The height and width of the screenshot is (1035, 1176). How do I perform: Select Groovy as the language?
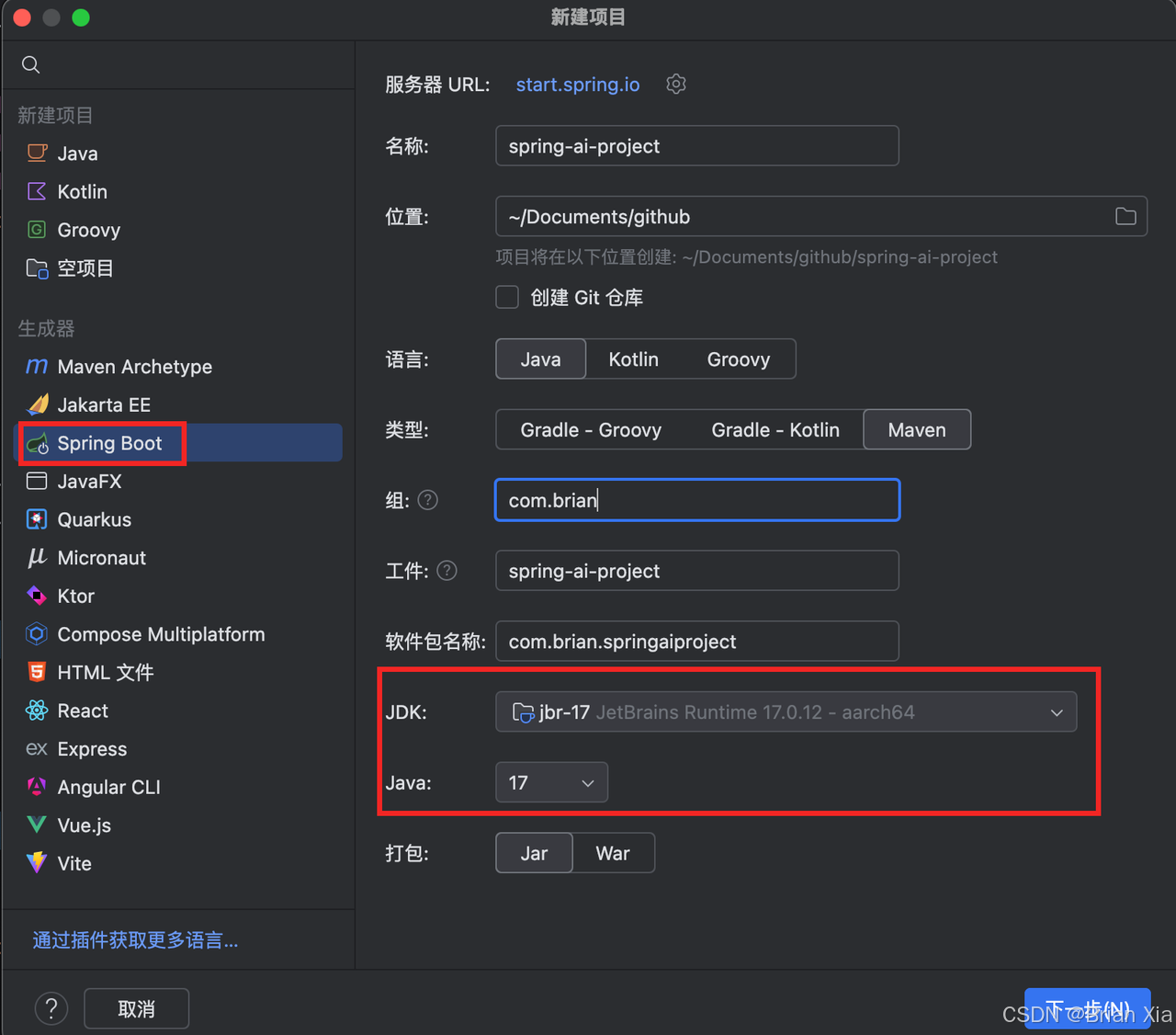pos(739,359)
